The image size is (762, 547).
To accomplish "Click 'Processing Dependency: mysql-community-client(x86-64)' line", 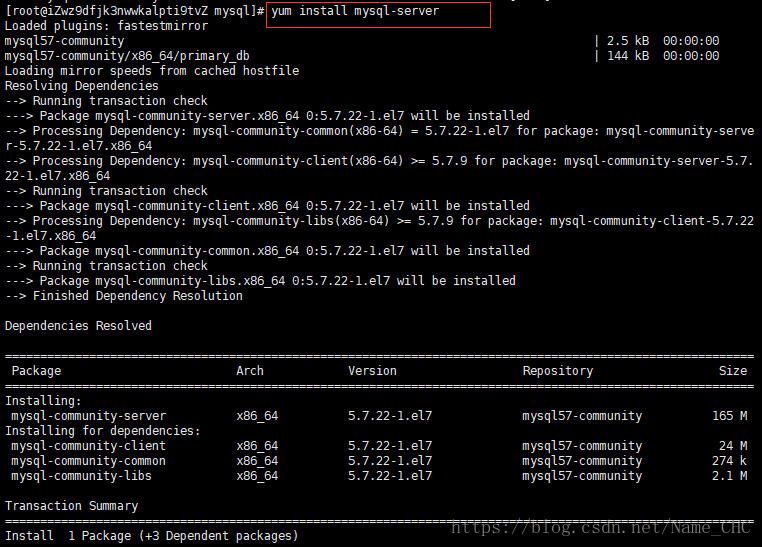I will pyautogui.click(x=379, y=169).
